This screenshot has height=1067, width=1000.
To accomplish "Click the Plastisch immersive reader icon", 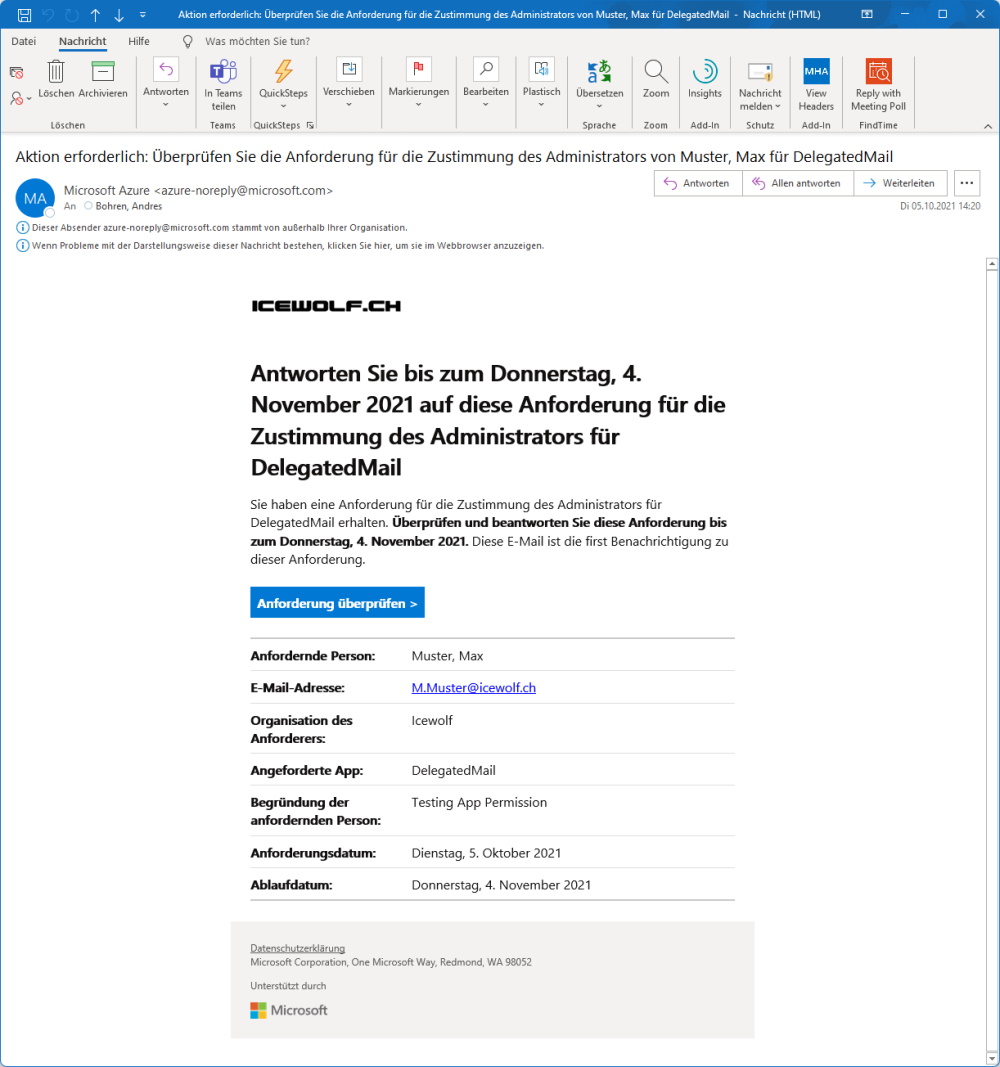I will [541, 69].
